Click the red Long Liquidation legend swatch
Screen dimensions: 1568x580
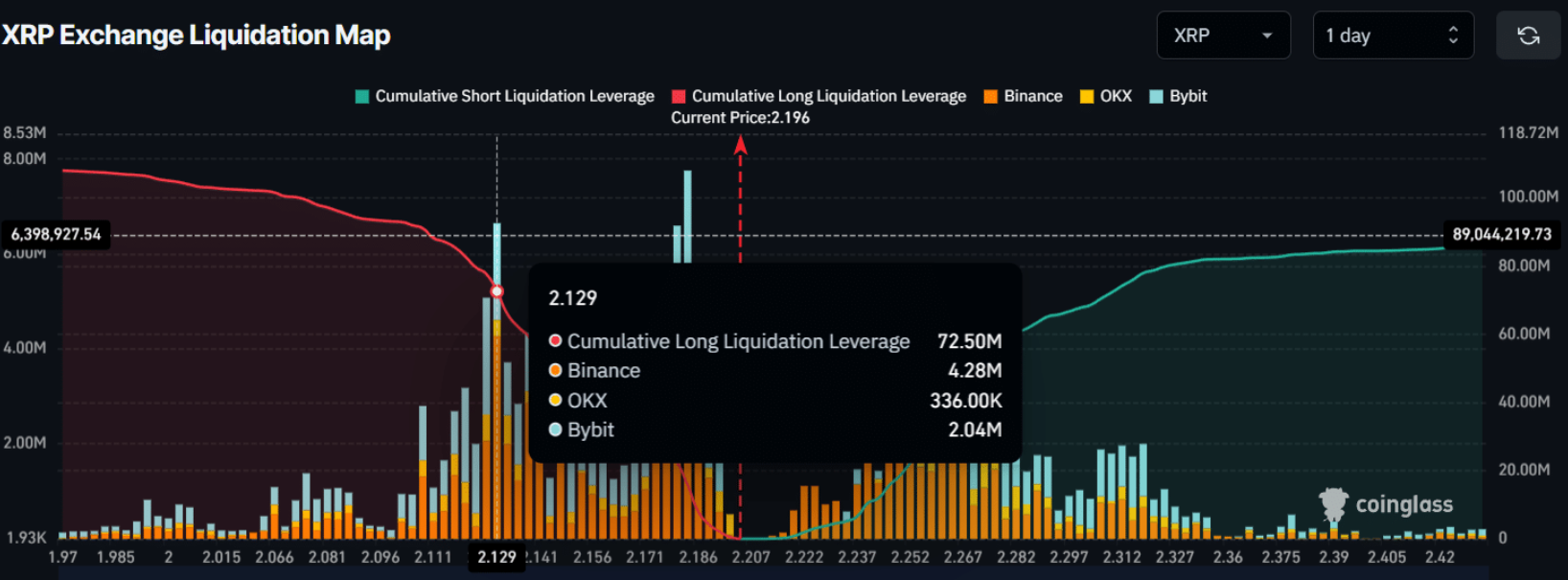(679, 96)
